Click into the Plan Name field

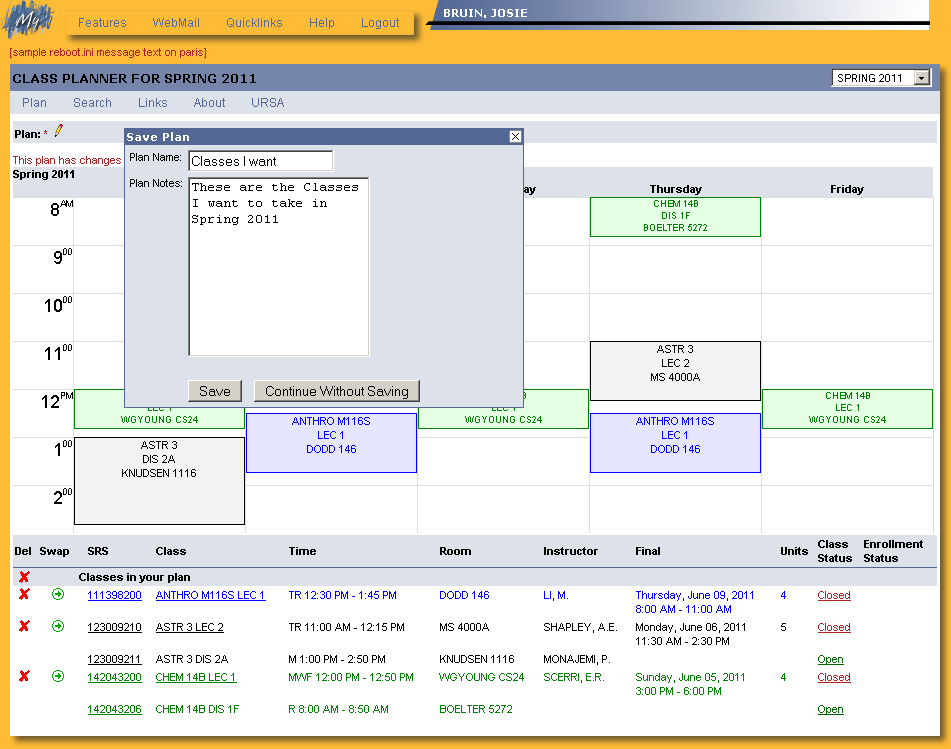(x=260, y=161)
